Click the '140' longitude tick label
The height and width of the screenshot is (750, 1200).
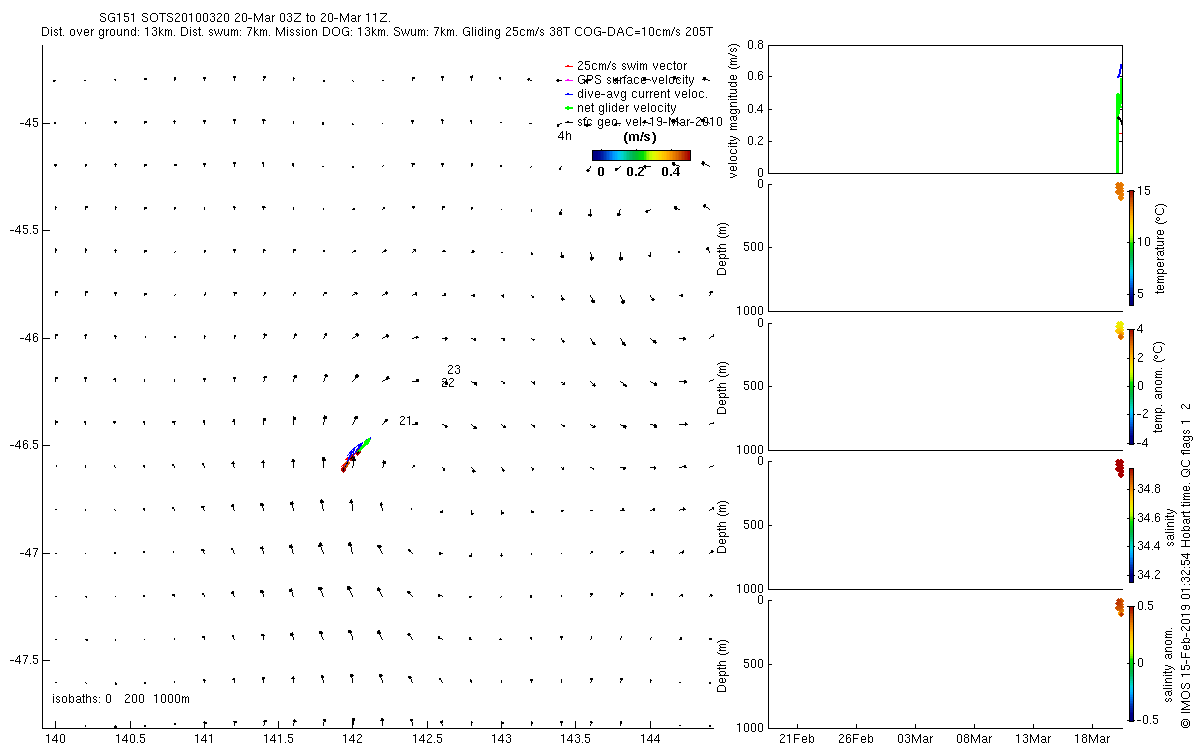(x=56, y=738)
